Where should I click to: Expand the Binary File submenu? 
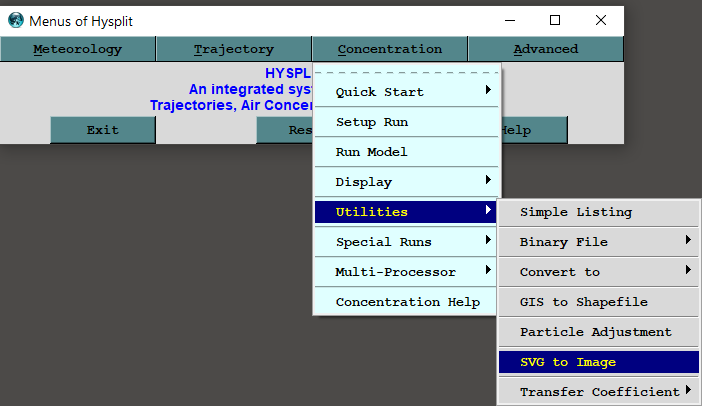(599, 242)
